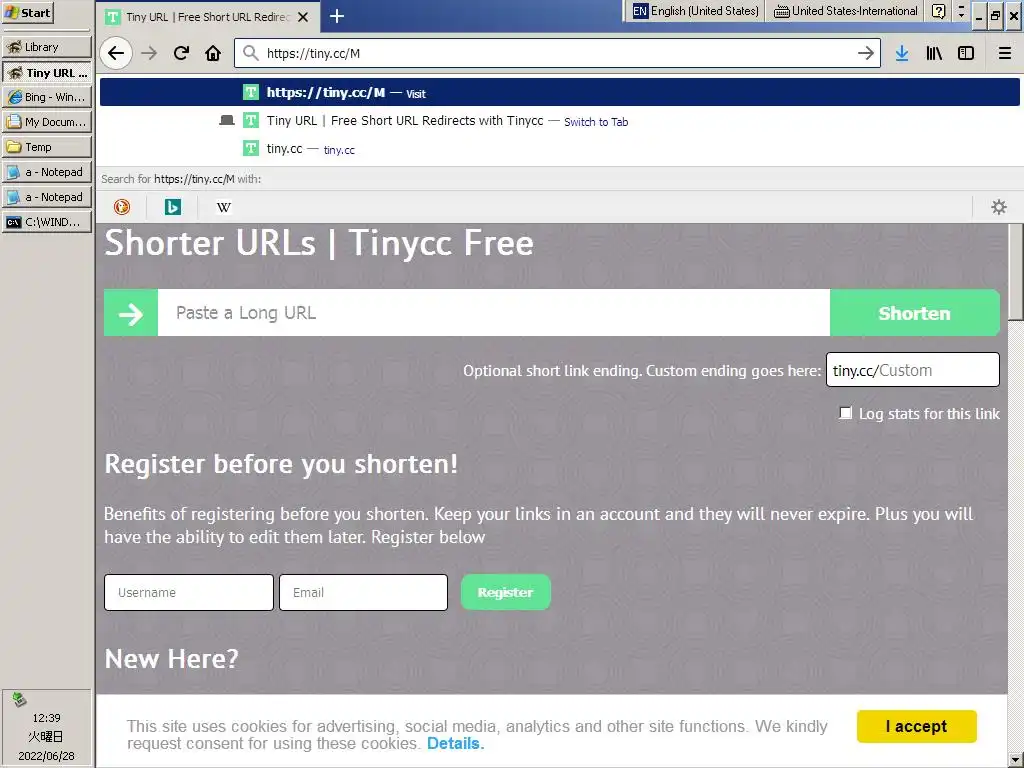Open language bar help icon

938,11
